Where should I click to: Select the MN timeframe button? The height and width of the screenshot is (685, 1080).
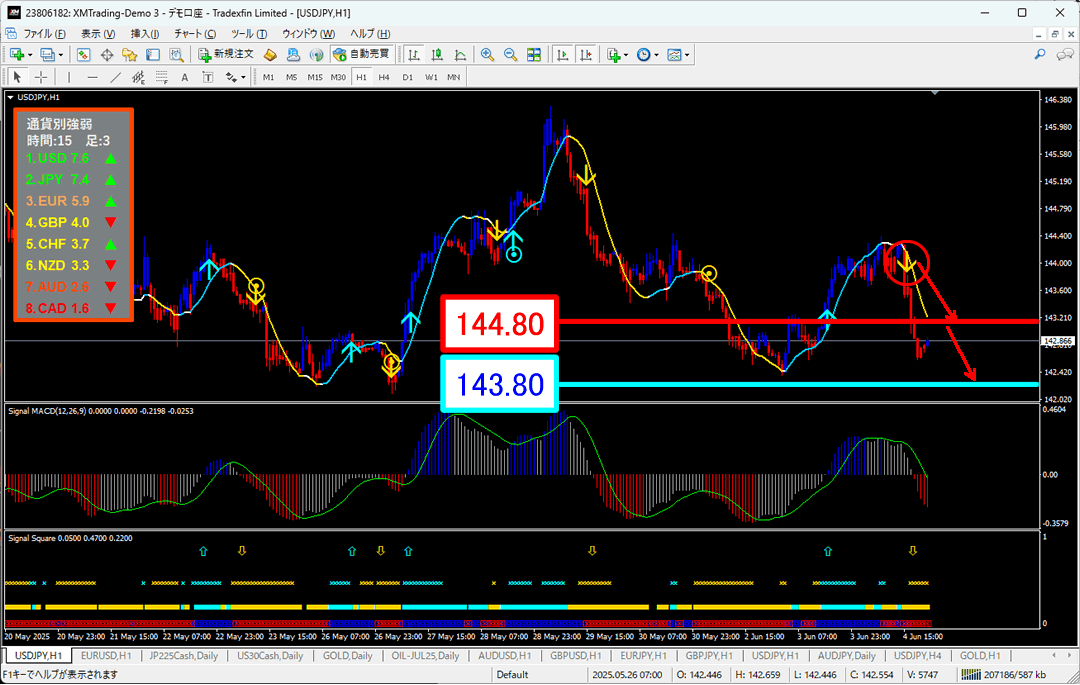[453, 77]
